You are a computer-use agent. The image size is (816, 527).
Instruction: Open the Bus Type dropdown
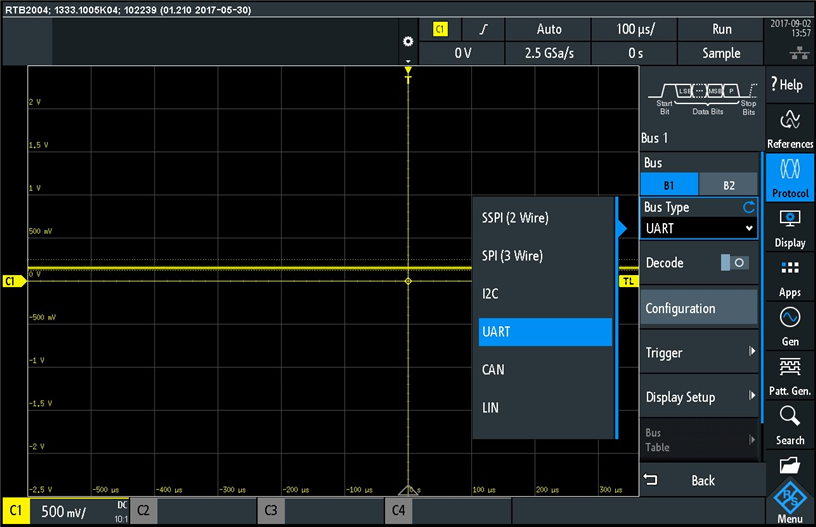coord(698,228)
